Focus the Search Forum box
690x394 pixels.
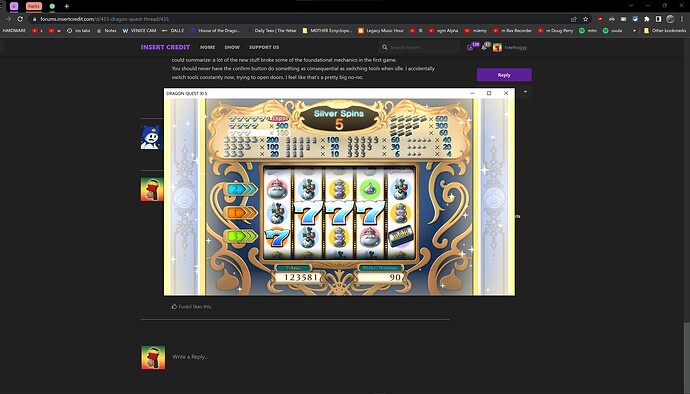[x=420, y=47]
